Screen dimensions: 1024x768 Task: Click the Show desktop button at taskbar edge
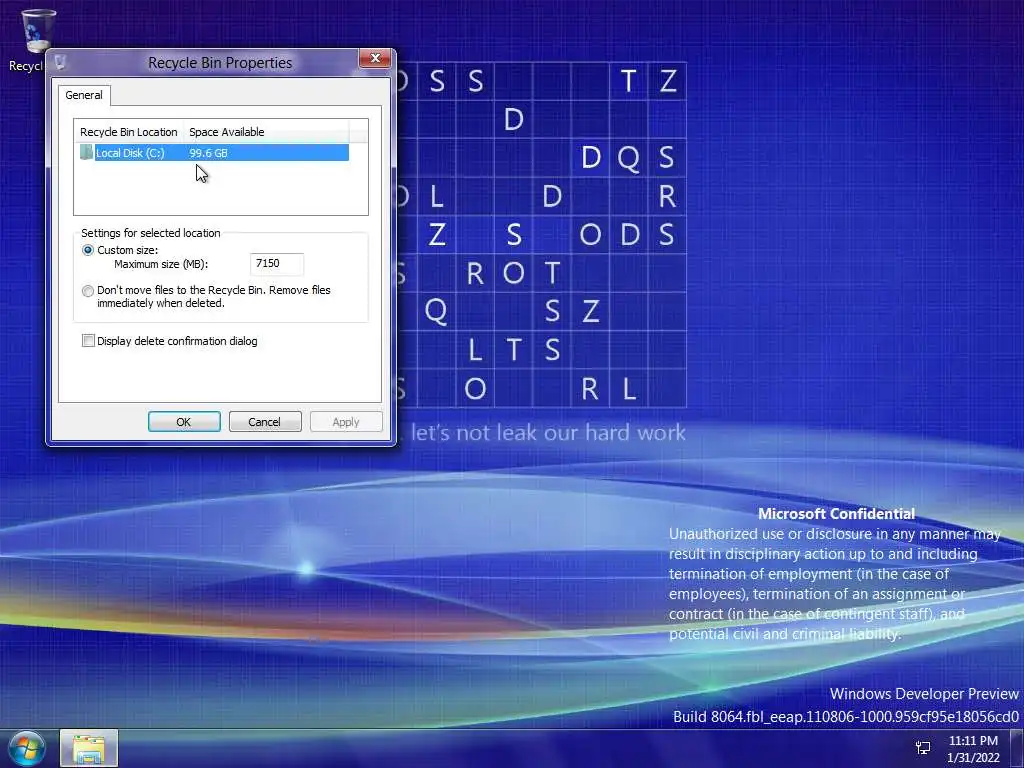(1017, 748)
